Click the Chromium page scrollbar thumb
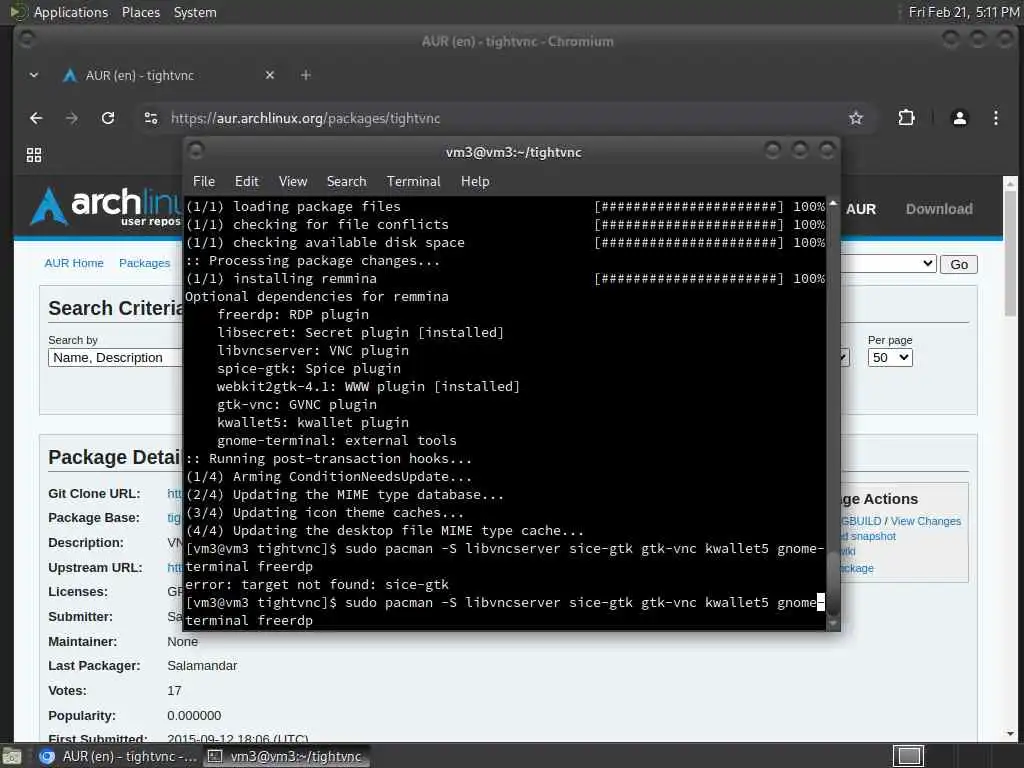This screenshot has width=1024, height=768. [1010, 251]
